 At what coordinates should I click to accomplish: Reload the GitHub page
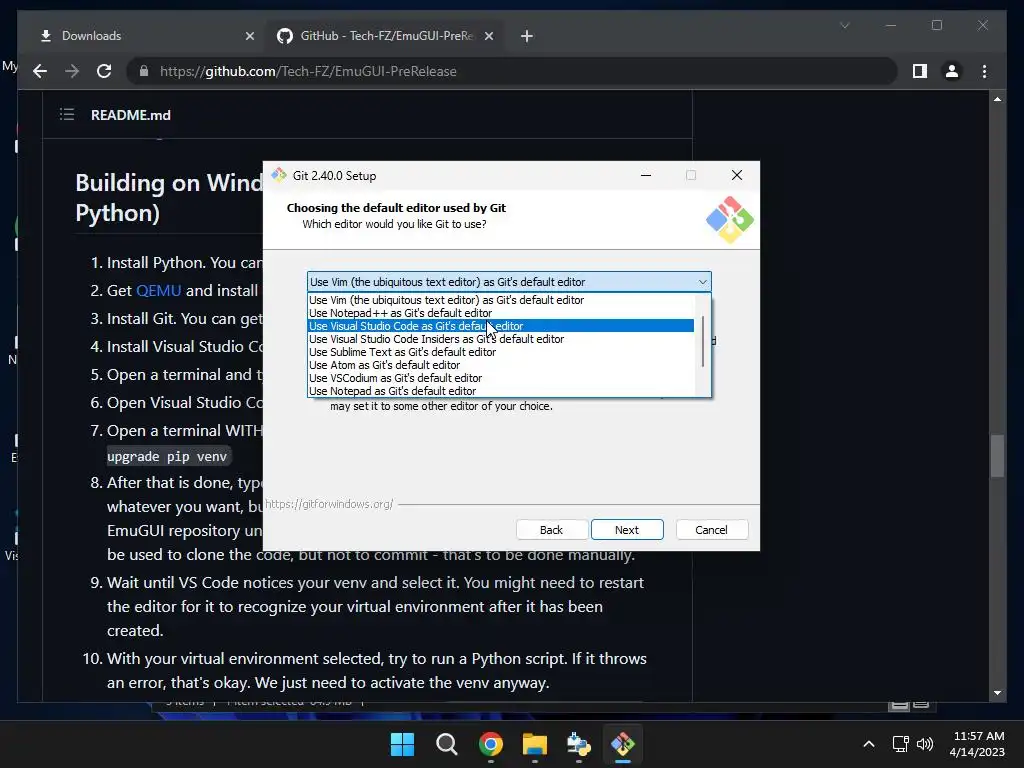click(x=104, y=71)
